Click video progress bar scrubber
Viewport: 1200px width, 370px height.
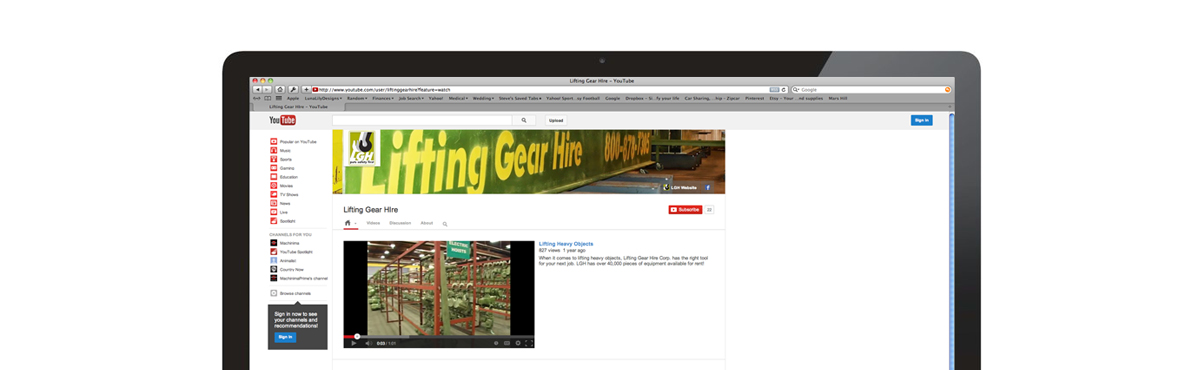coord(357,336)
